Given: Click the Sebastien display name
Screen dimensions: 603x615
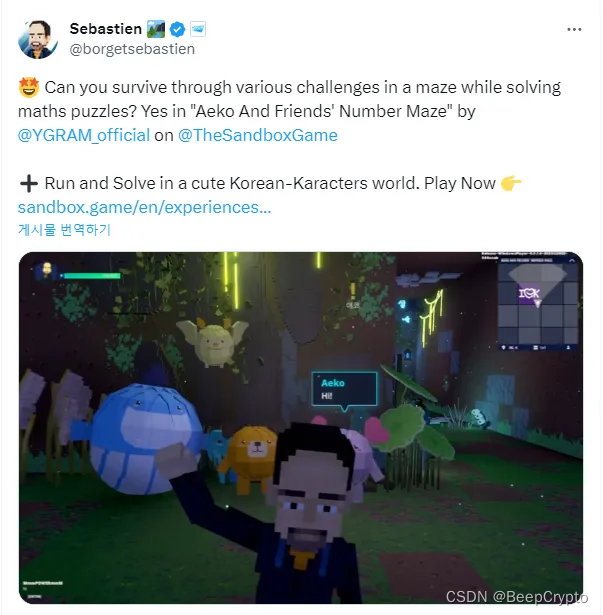Looking at the screenshot, I should coord(106,29).
